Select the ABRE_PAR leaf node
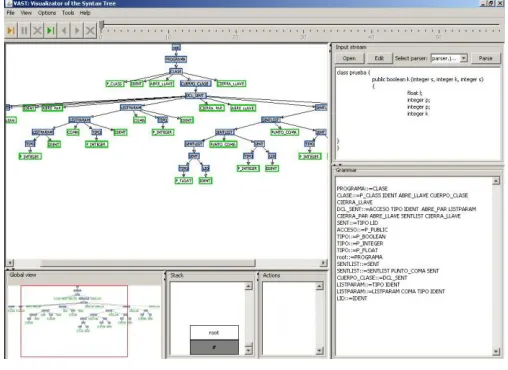This screenshot has height=370, width=508. [x=52, y=108]
